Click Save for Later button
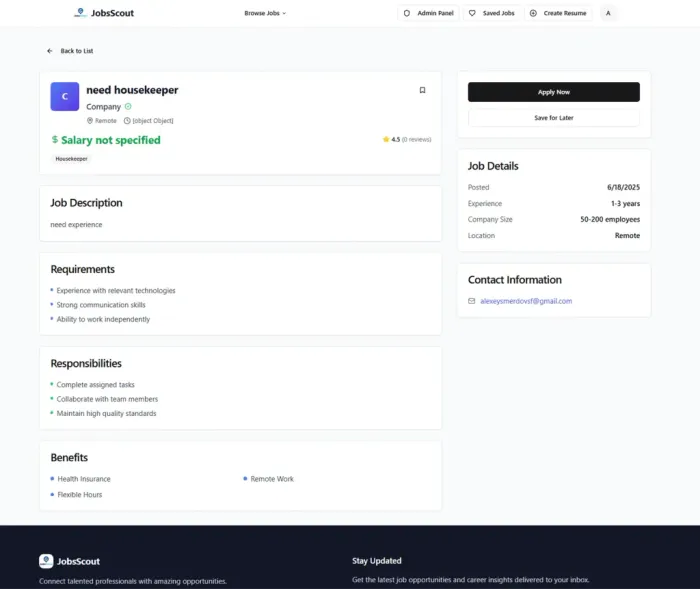Screen dimensions: 700x589 (x=554, y=118)
